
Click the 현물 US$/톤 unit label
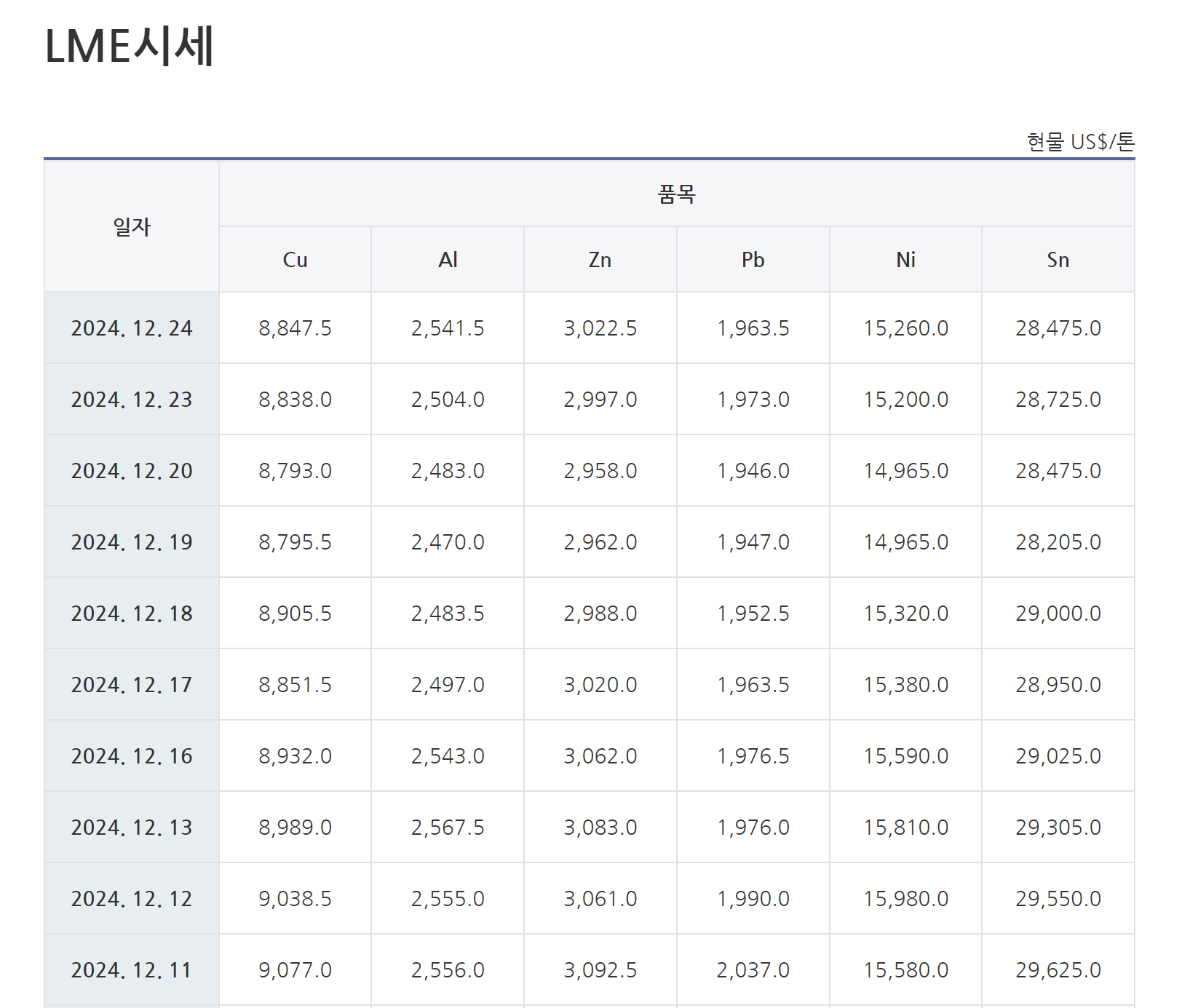tap(1080, 142)
